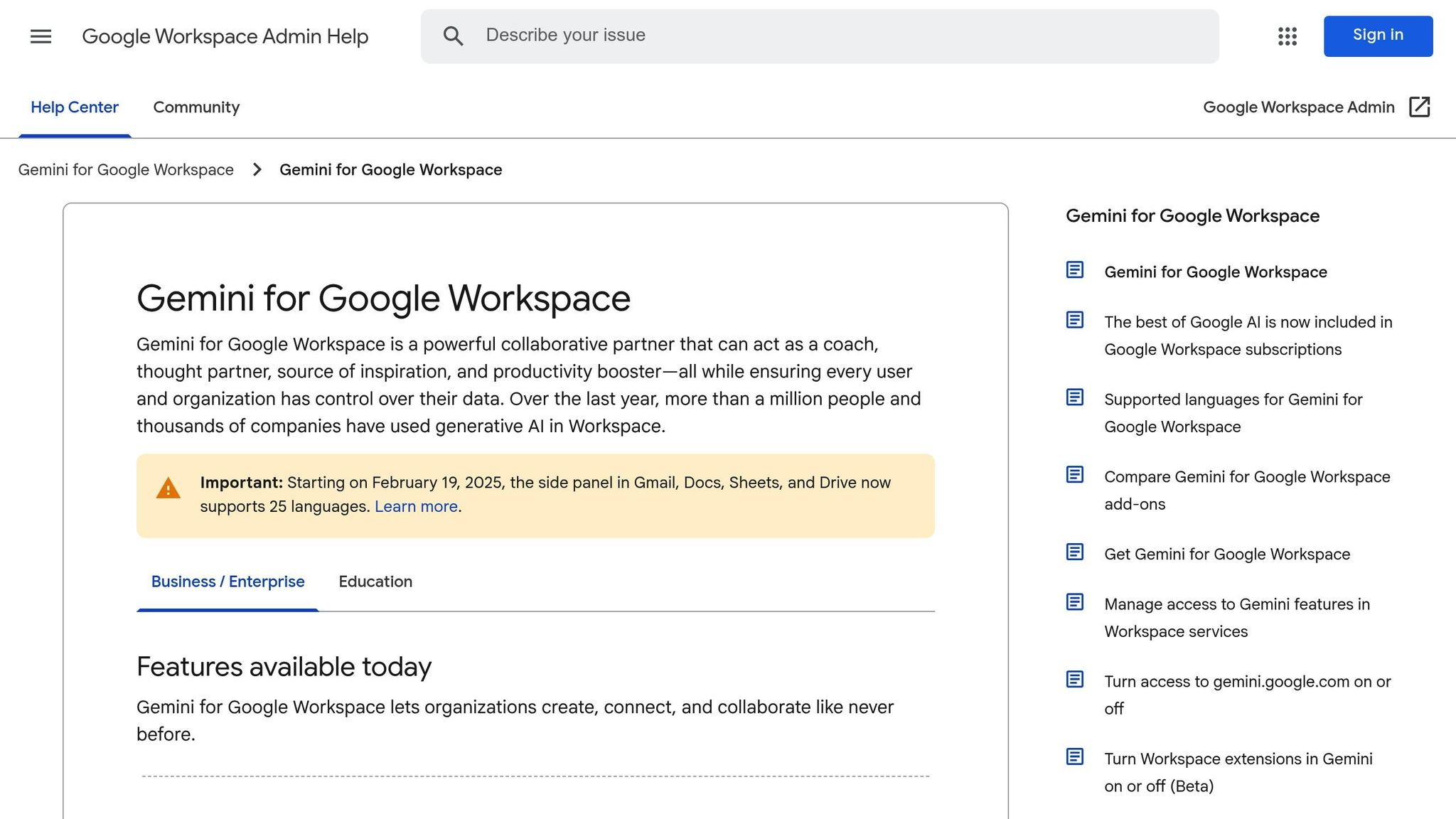The image size is (1456, 819).
Task: Click the Gemini for Google Workspace breadcrumb
Action: pyautogui.click(x=127, y=170)
